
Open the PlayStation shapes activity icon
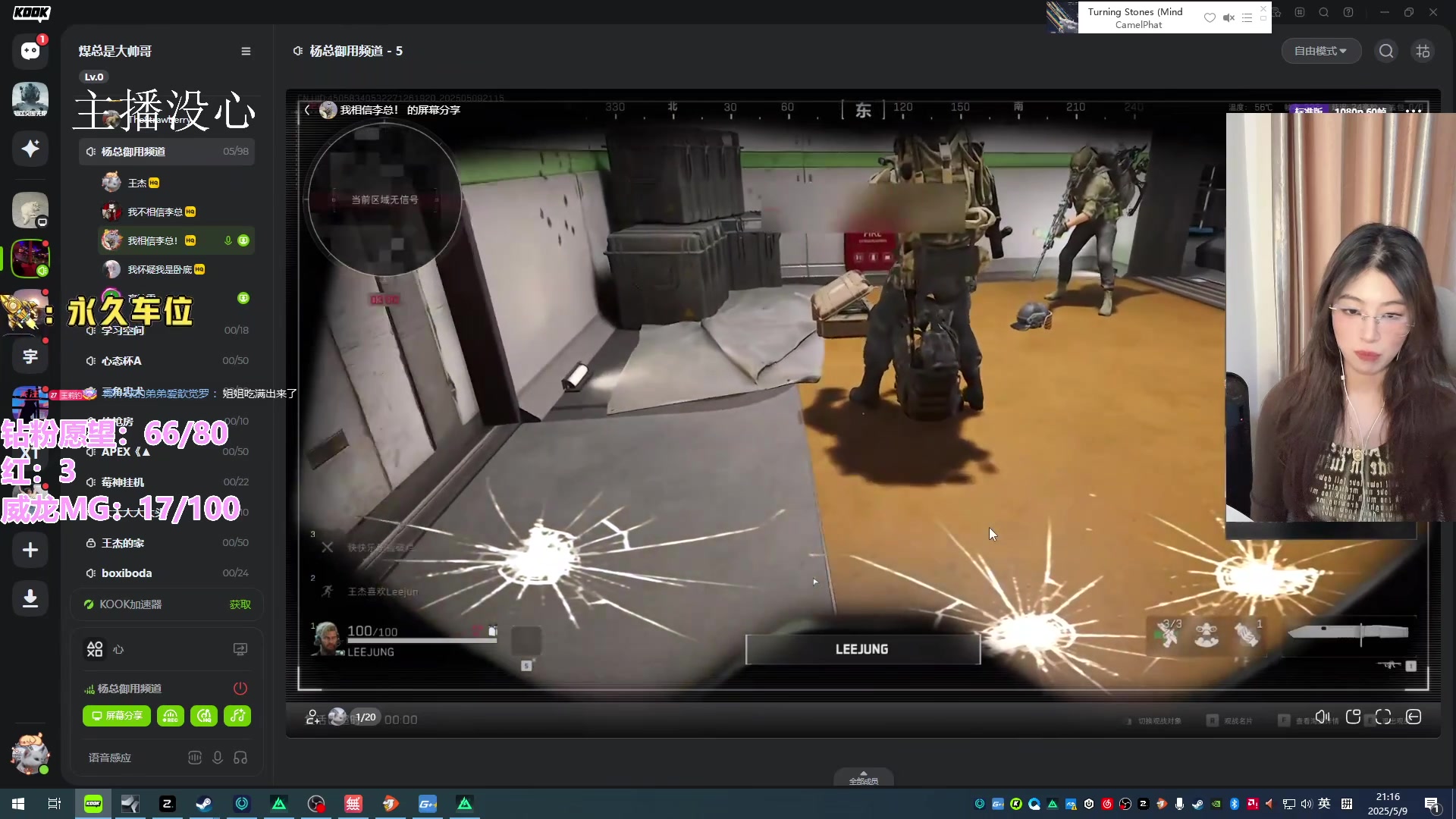click(x=95, y=649)
